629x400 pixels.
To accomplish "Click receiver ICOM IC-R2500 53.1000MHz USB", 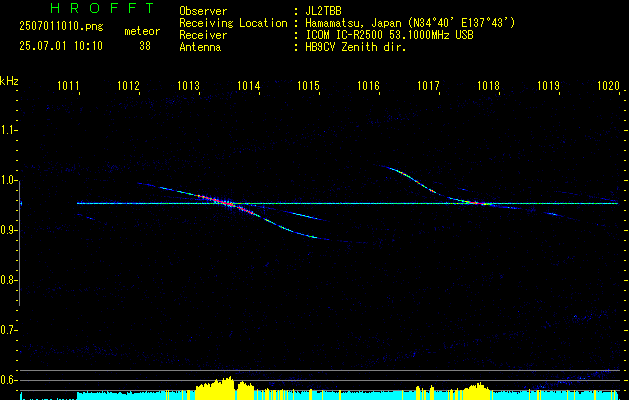I will click(x=389, y=35).
